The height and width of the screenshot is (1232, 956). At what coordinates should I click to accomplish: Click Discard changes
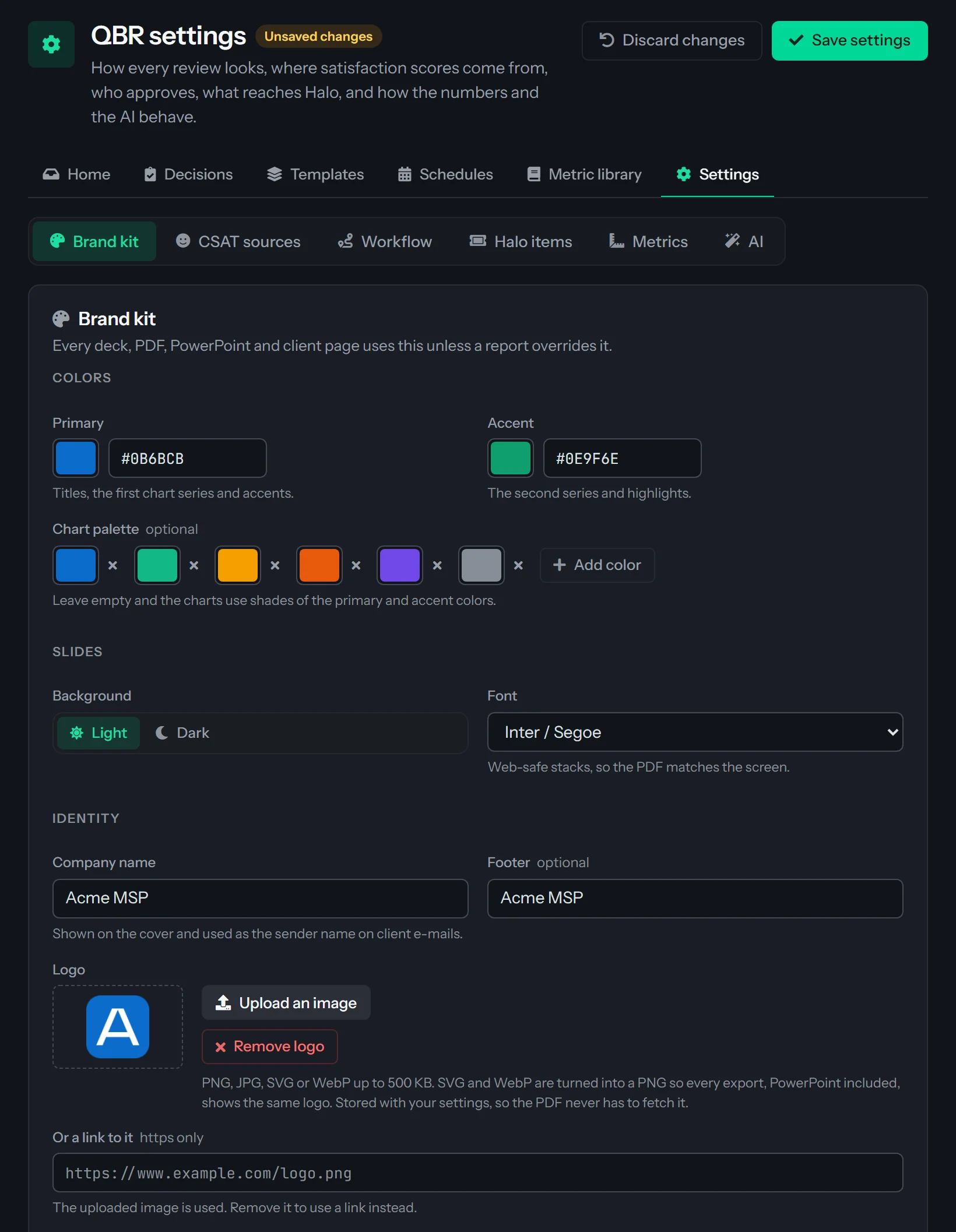coord(672,40)
